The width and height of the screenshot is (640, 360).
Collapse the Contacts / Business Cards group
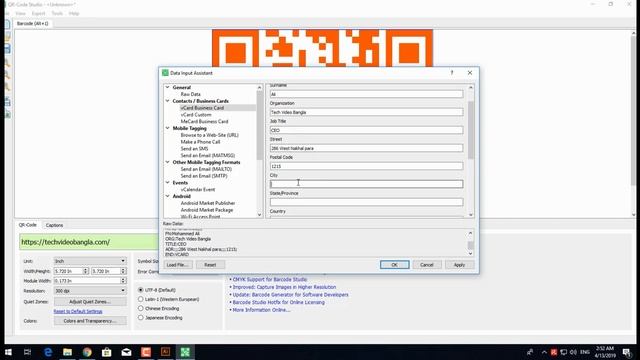pyautogui.click(x=167, y=101)
